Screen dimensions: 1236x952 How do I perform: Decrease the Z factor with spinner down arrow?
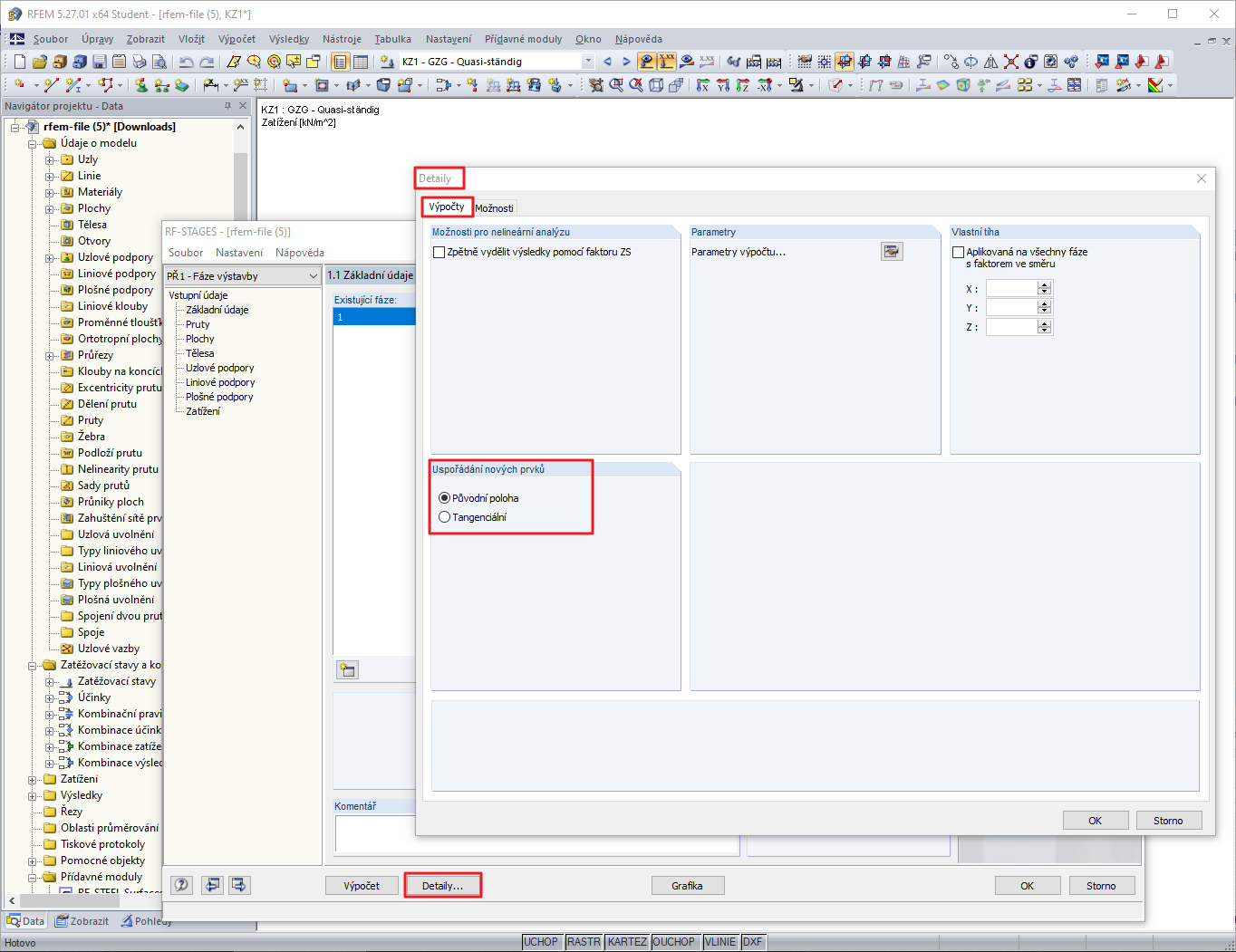click(x=1045, y=332)
